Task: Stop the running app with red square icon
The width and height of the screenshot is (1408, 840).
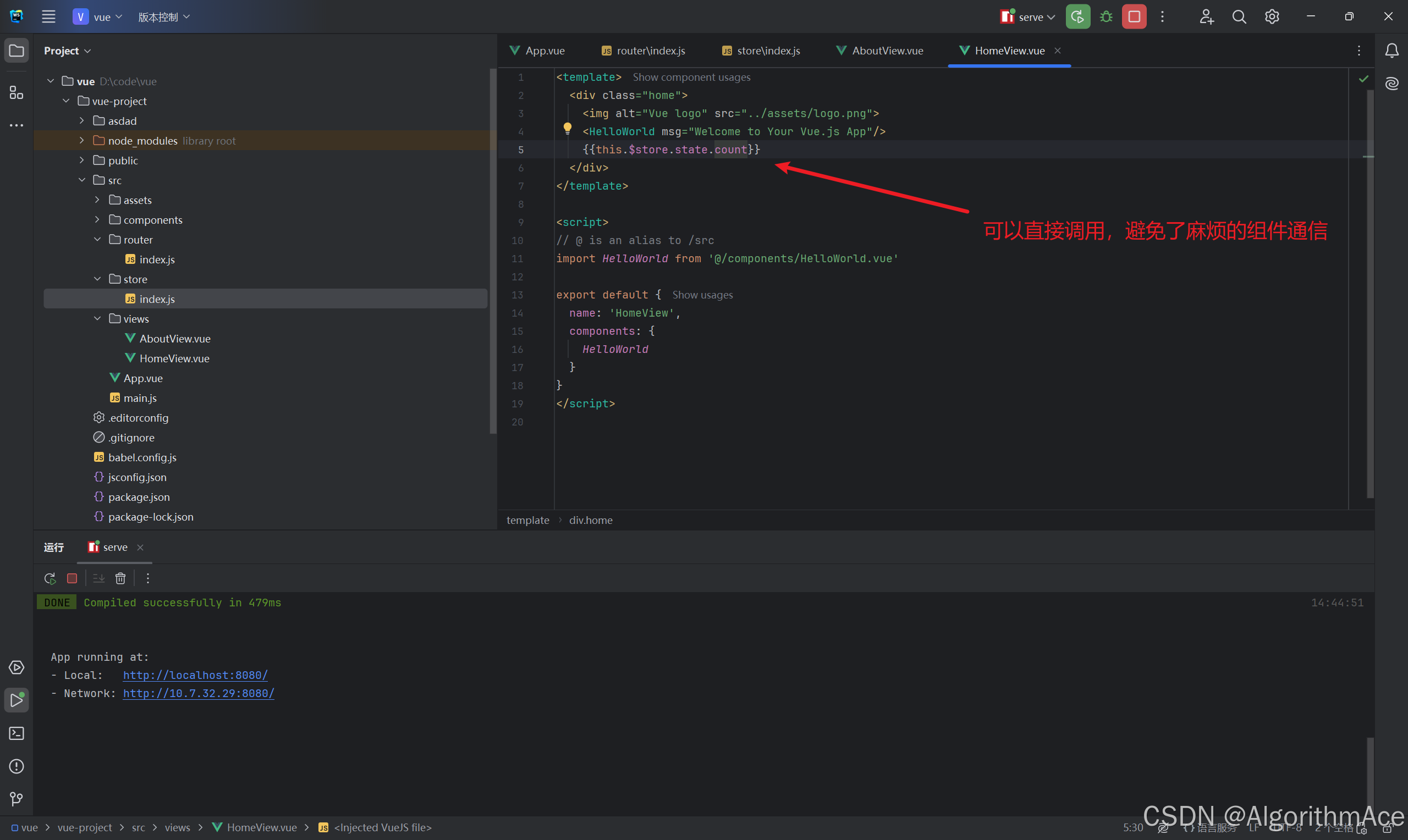Action: [1133, 16]
